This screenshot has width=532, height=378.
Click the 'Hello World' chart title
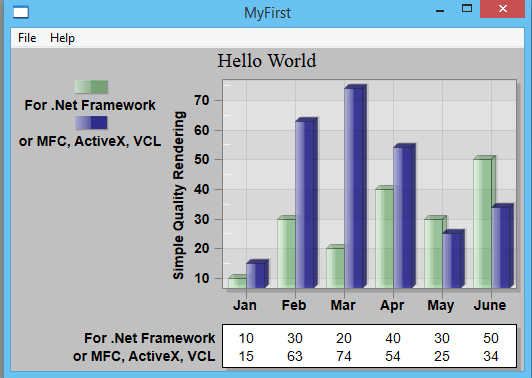pyautogui.click(x=267, y=61)
